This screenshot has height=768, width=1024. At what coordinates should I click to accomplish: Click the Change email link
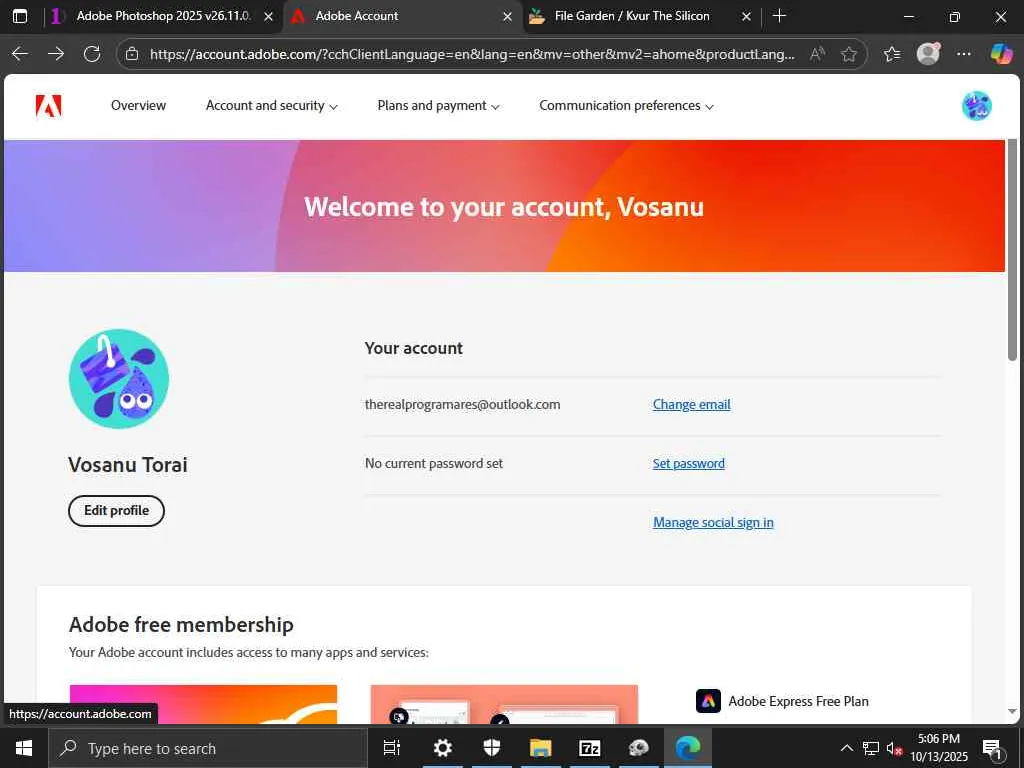(x=692, y=404)
